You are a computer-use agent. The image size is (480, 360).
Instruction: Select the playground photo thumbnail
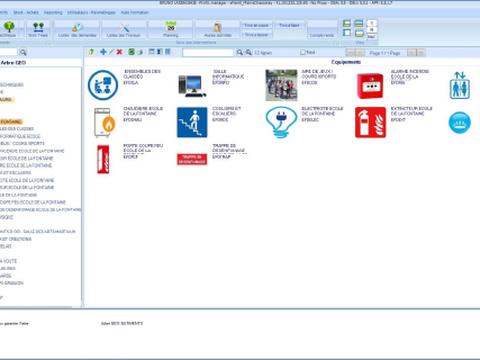281,85
